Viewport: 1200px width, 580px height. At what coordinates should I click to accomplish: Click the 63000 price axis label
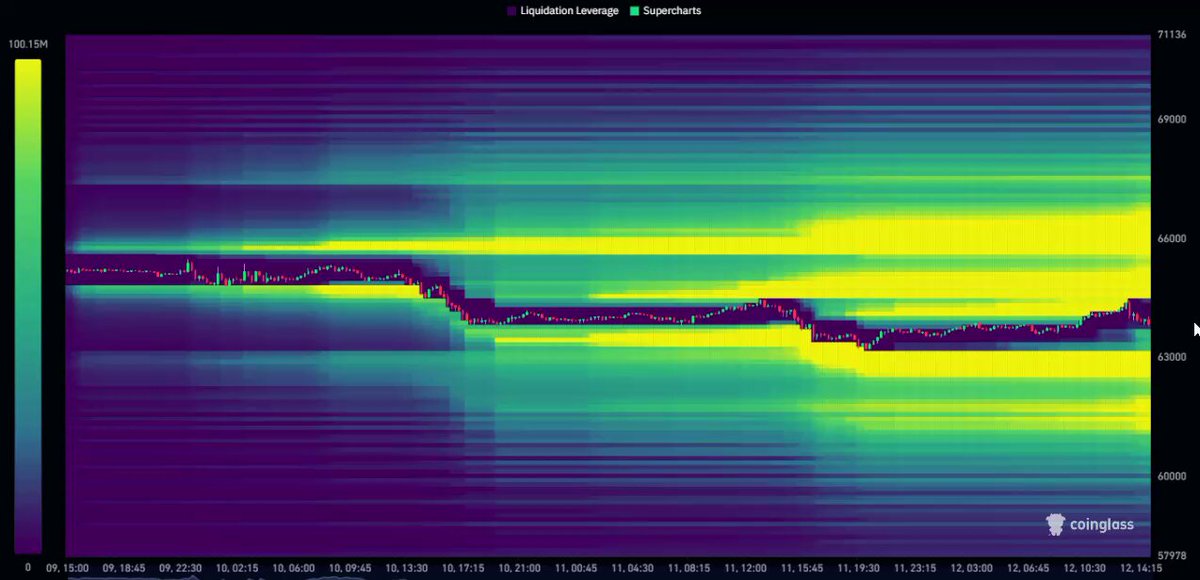pyautogui.click(x=1171, y=357)
